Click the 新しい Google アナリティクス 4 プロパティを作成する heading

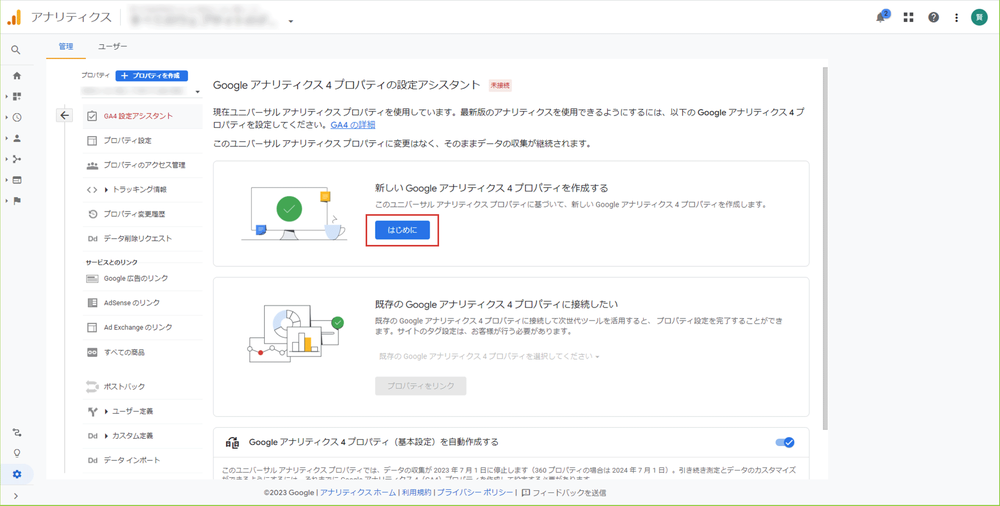pyautogui.click(x=491, y=188)
